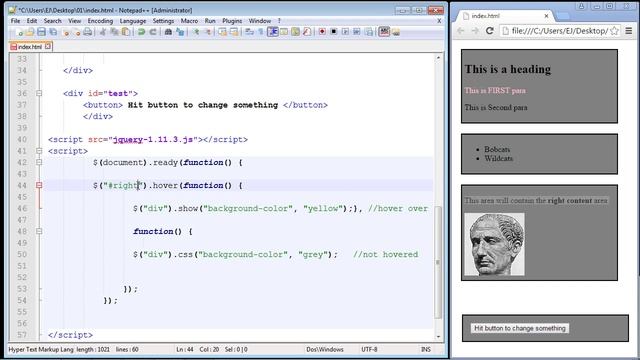Screen dimensions: 640x360
Task: Open the File menu
Action: point(16,21)
